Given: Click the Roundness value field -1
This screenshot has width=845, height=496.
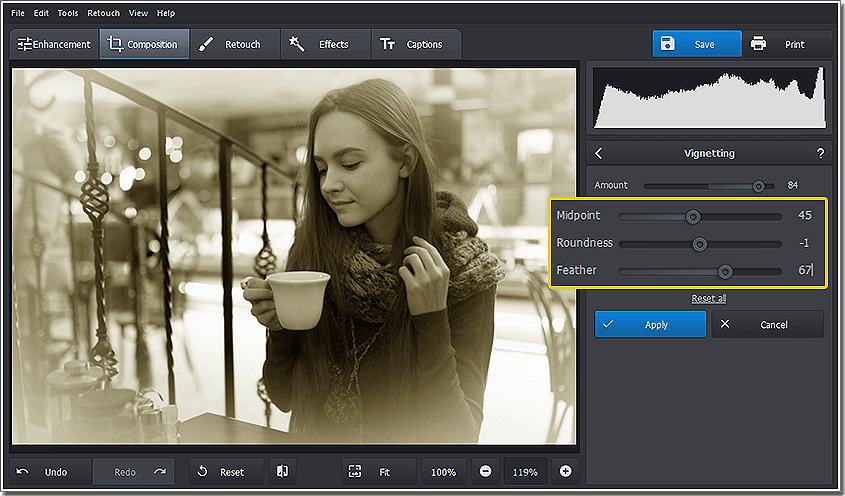Looking at the screenshot, I should tap(804, 243).
